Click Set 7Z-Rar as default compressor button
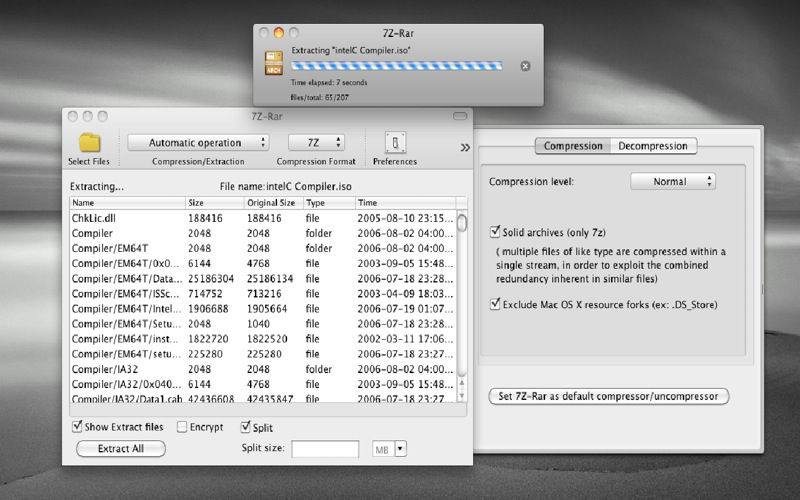The height and width of the screenshot is (500, 800). [609, 396]
